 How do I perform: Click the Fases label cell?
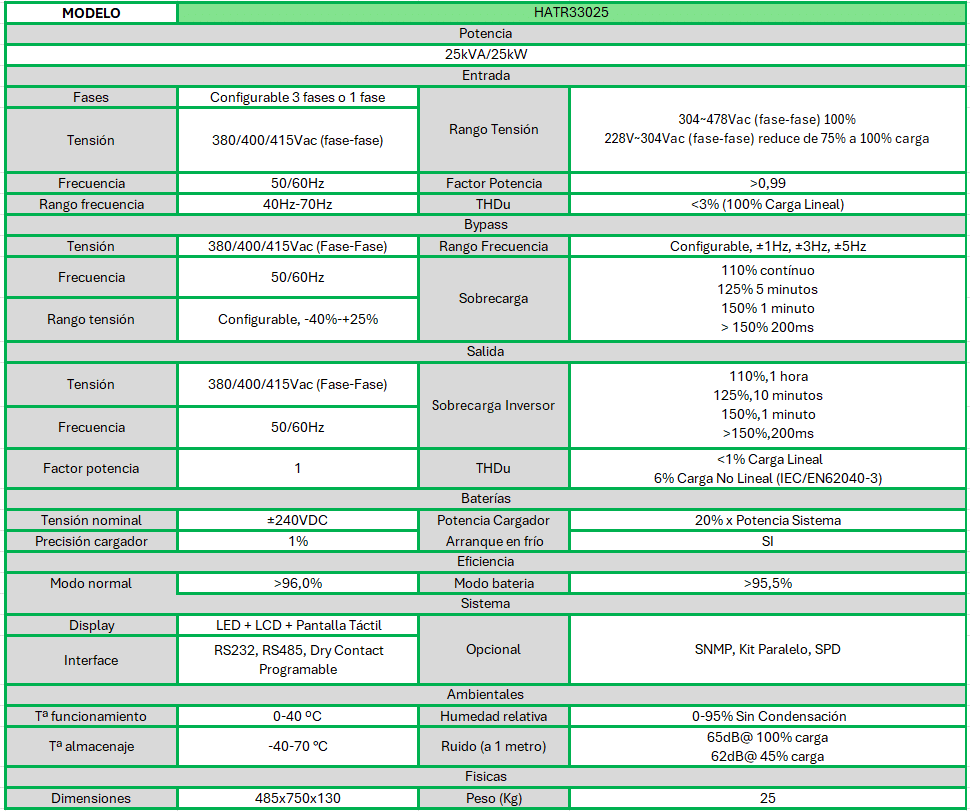[91, 97]
